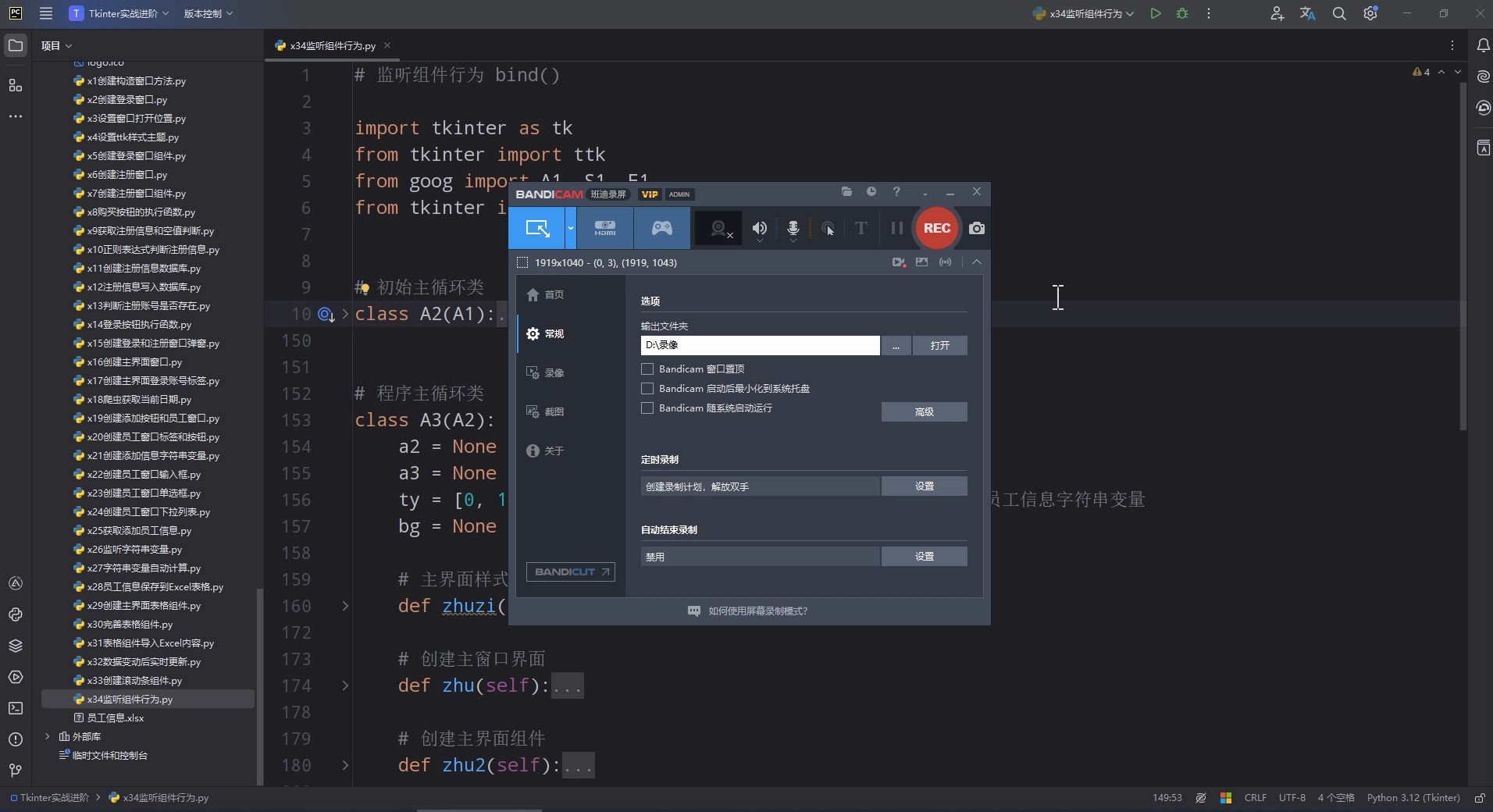Start debugging with the bug icon
Screen dimensions: 1493x812
click(x=1182, y=13)
